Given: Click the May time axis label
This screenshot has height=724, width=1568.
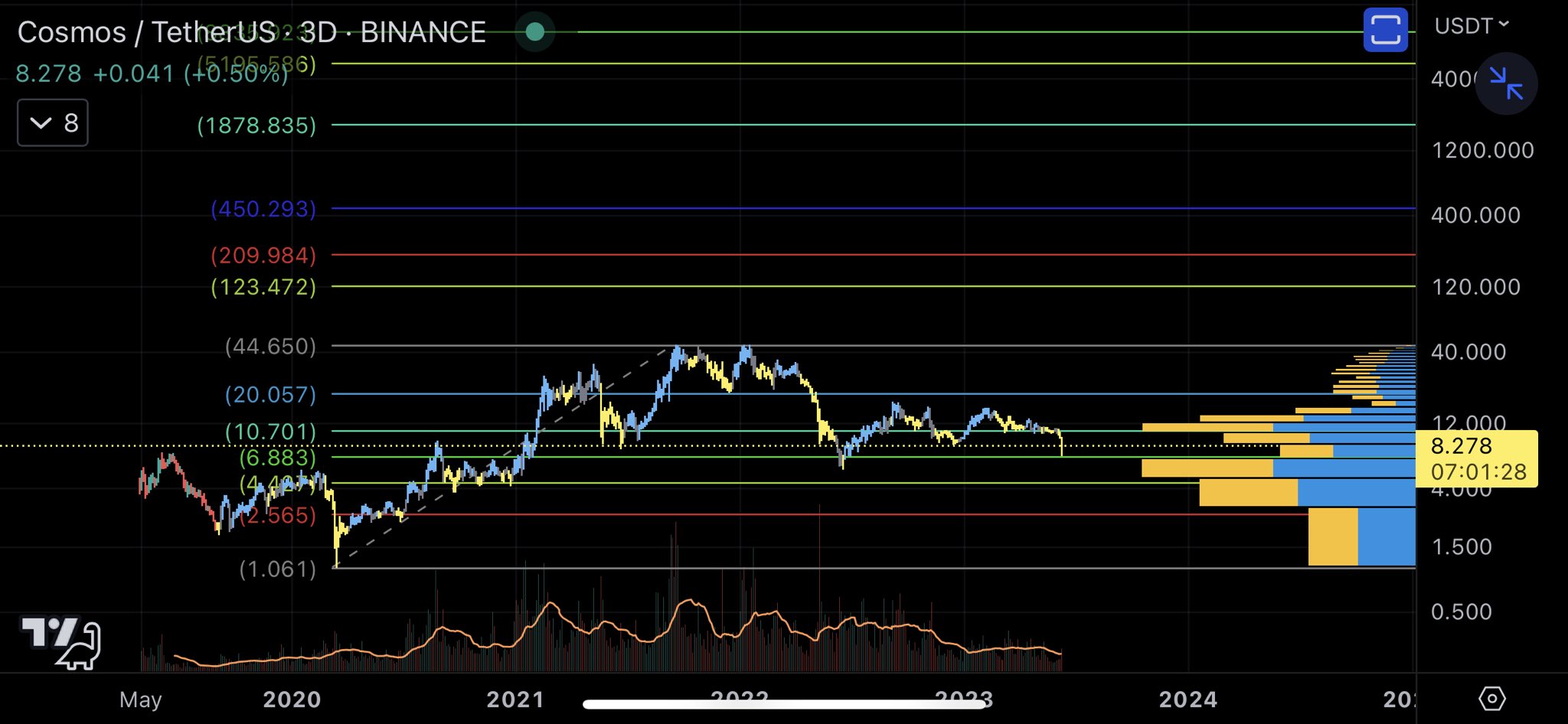Looking at the screenshot, I should pyautogui.click(x=141, y=700).
